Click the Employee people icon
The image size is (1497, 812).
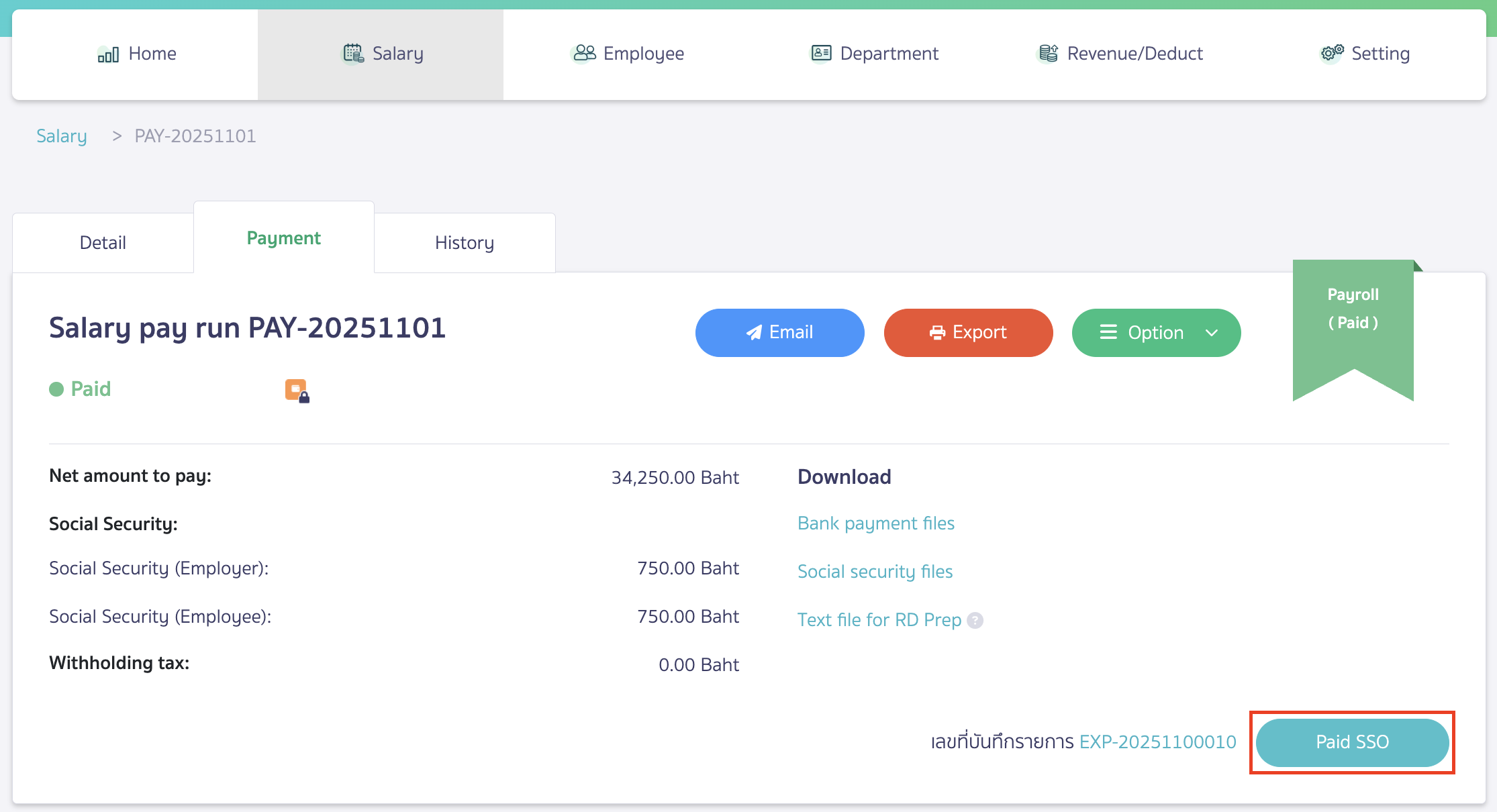tap(584, 53)
